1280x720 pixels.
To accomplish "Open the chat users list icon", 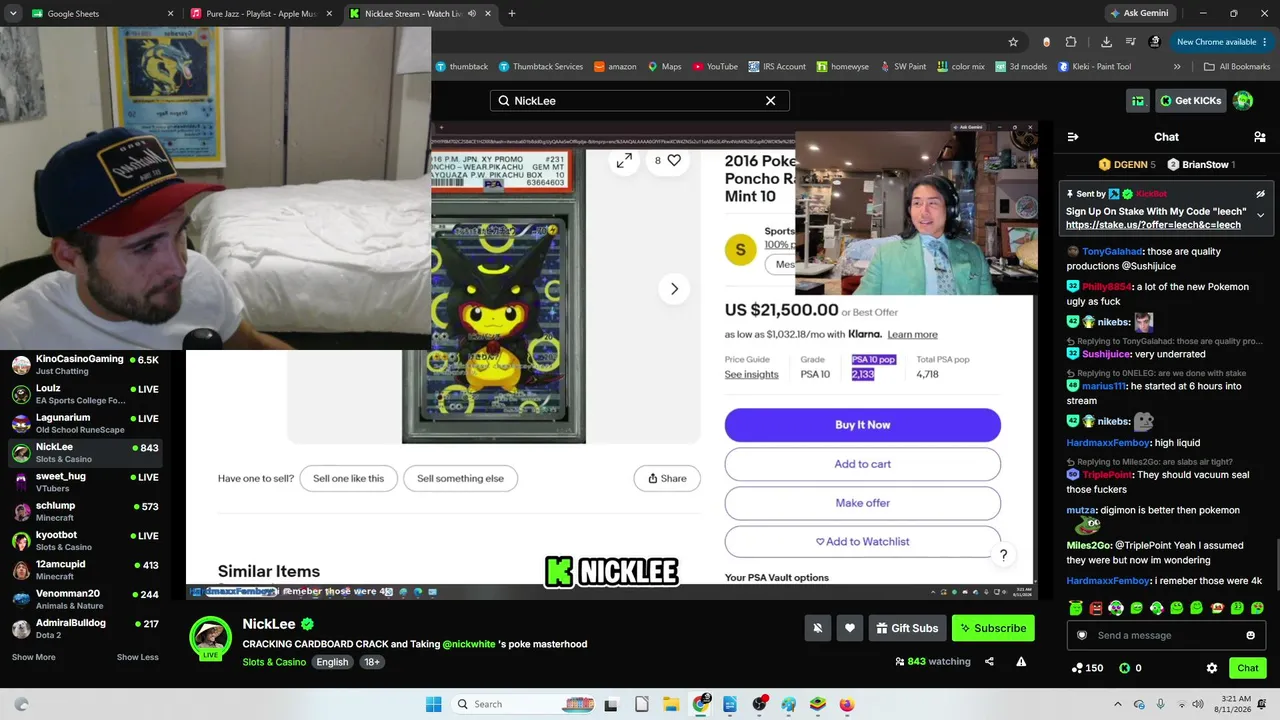I will point(1259,137).
